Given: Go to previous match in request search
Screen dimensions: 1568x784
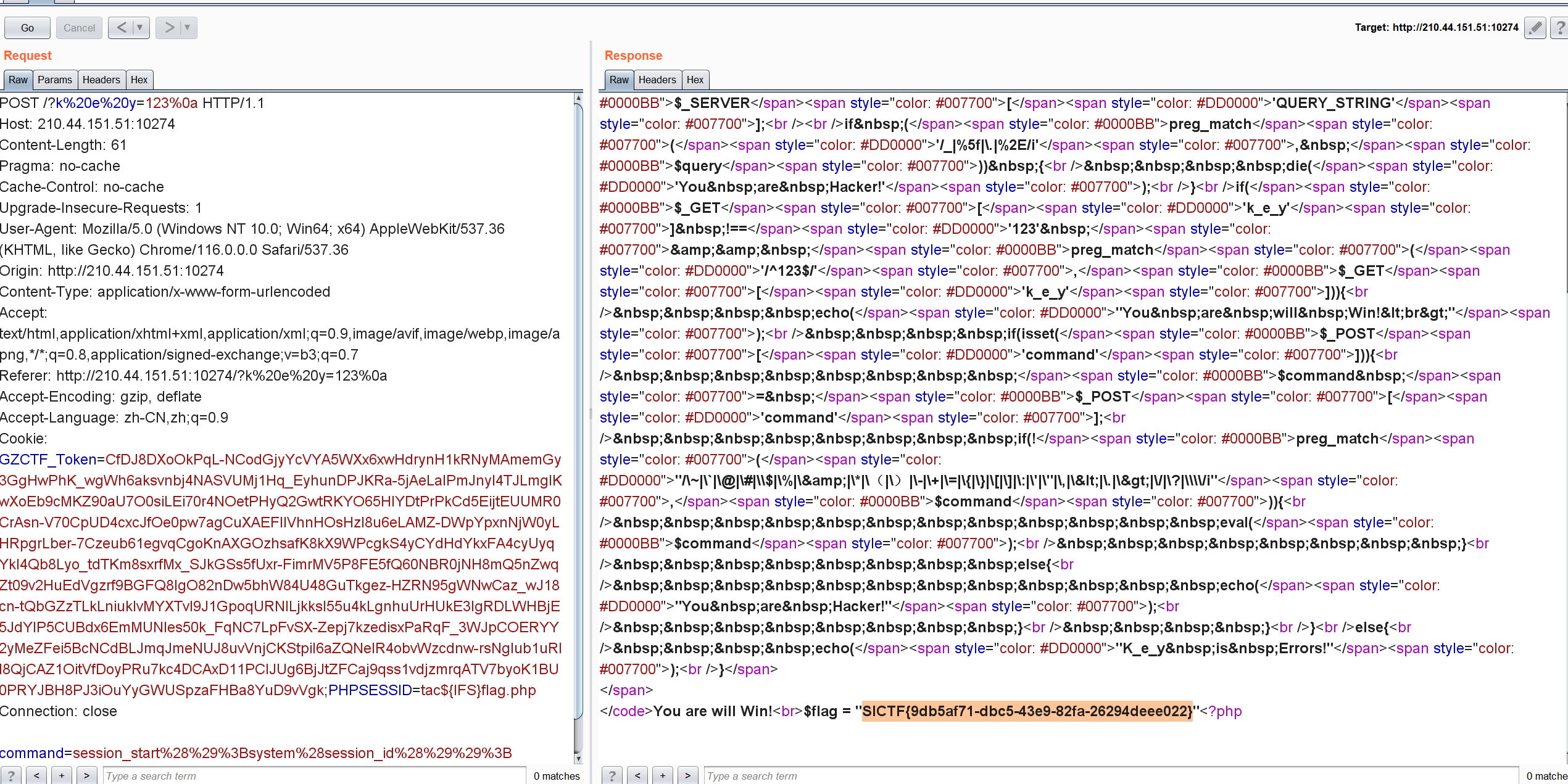Looking at the screenshot, I should 36,775.
